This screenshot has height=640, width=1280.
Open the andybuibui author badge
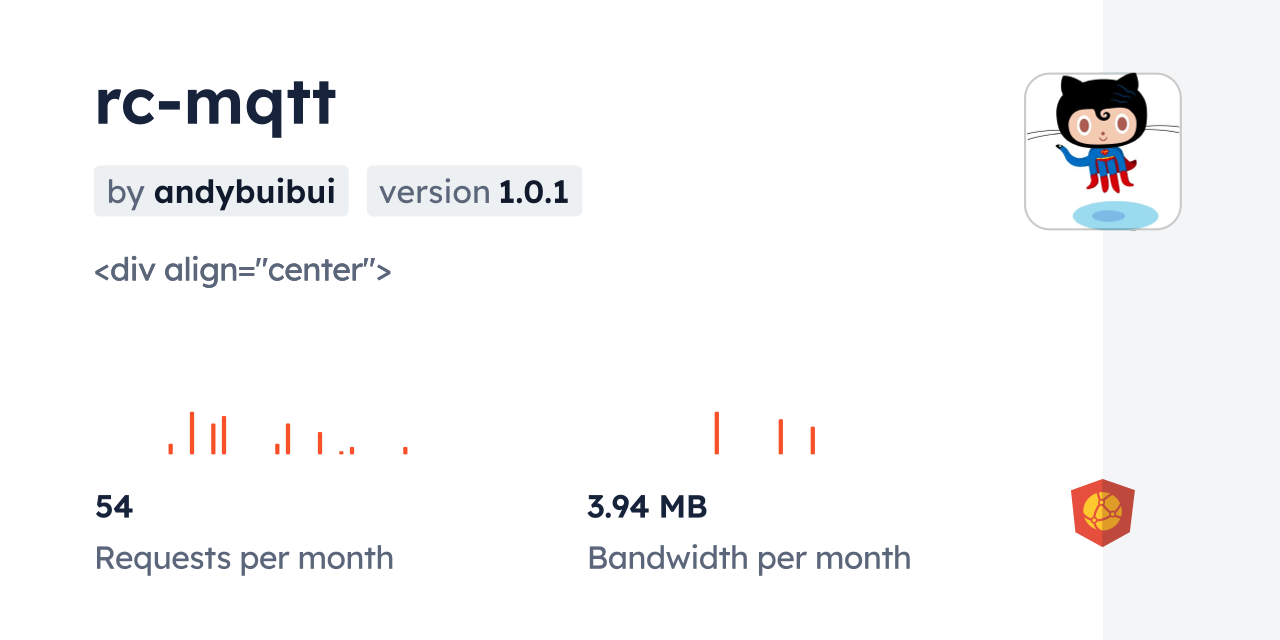(221, 191)
